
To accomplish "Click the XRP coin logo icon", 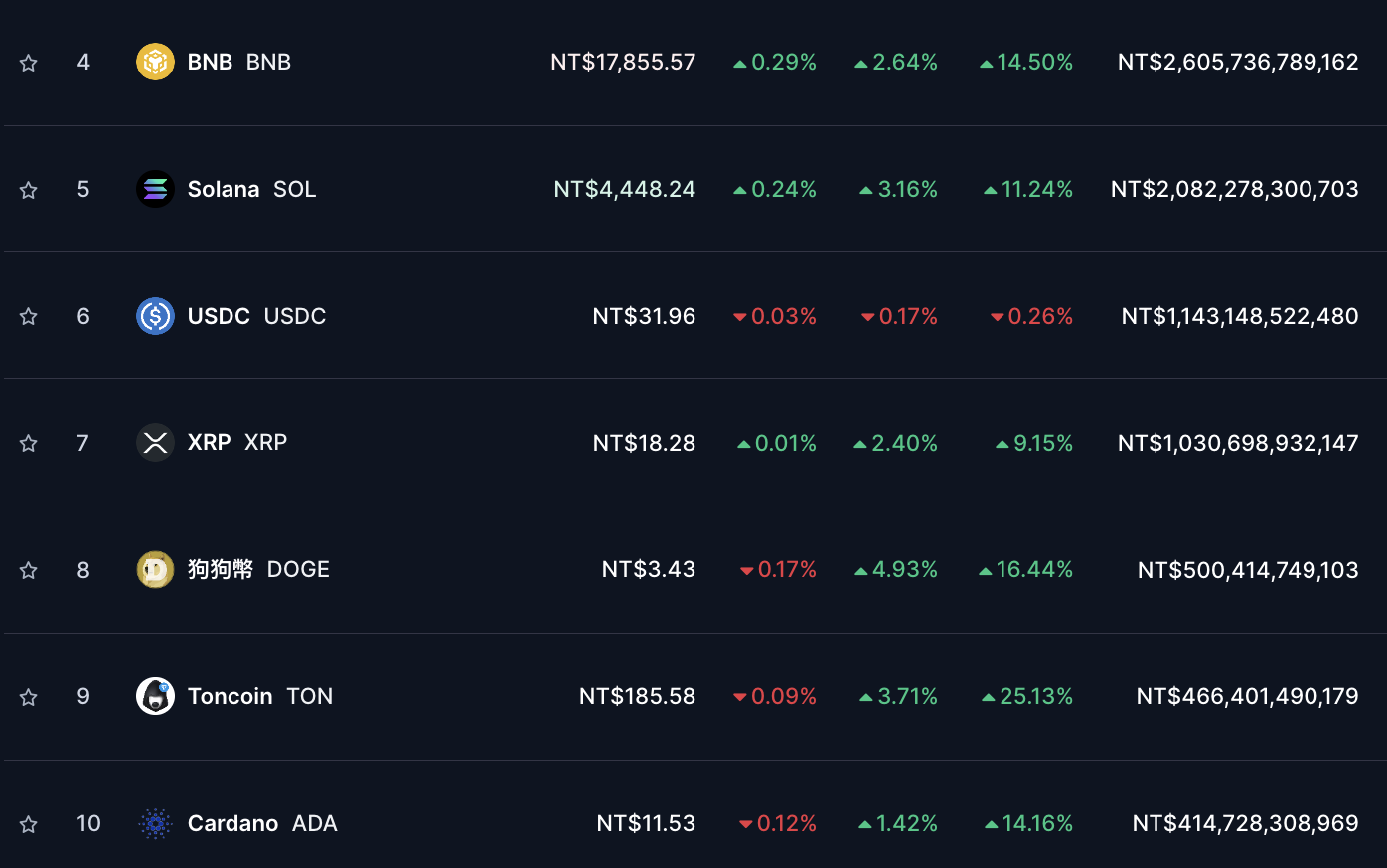I will point(155,443).
